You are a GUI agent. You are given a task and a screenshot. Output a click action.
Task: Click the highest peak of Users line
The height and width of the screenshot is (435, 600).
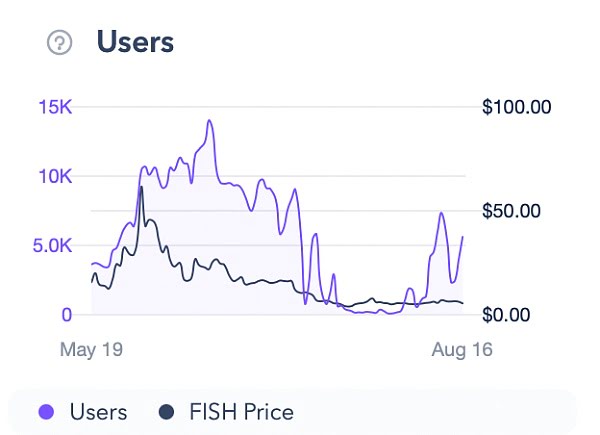coord(210,121)
